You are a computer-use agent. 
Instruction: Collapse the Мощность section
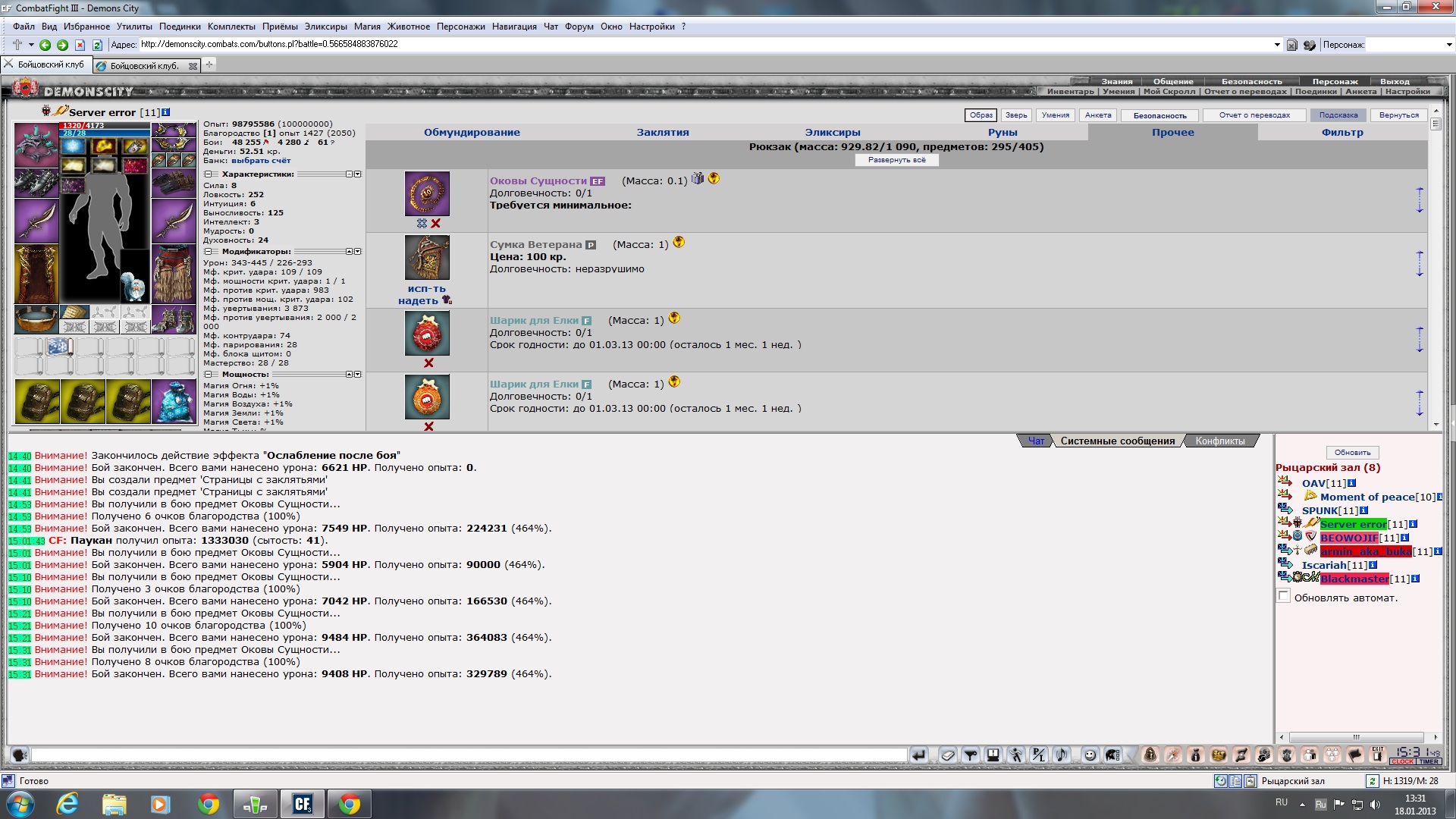pos(207,375)
